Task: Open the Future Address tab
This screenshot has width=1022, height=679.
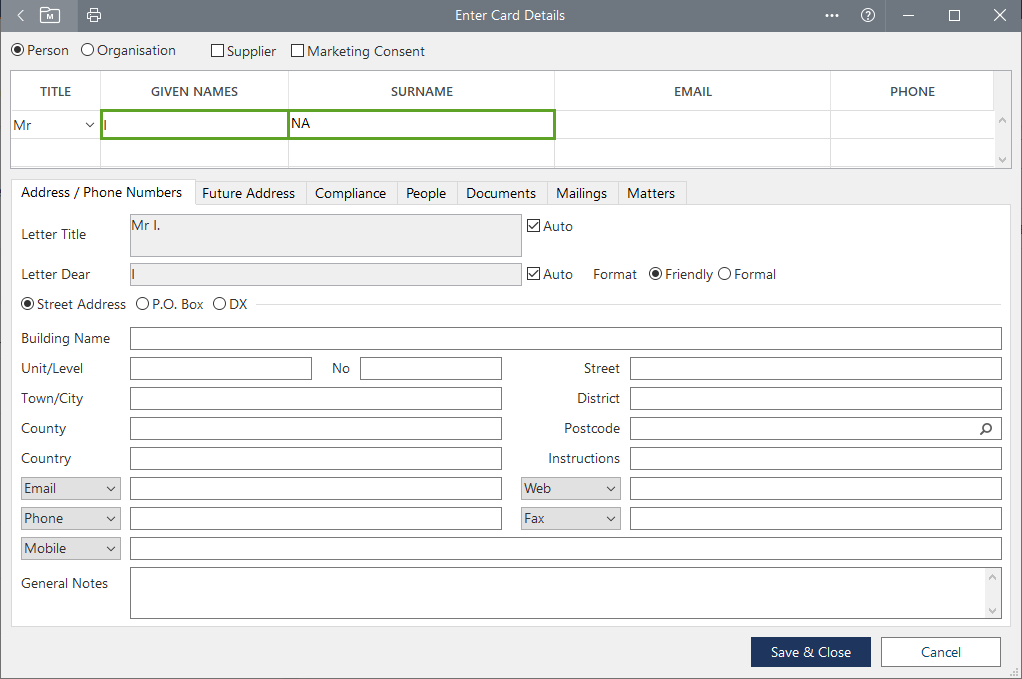Action: pos(248,193)
